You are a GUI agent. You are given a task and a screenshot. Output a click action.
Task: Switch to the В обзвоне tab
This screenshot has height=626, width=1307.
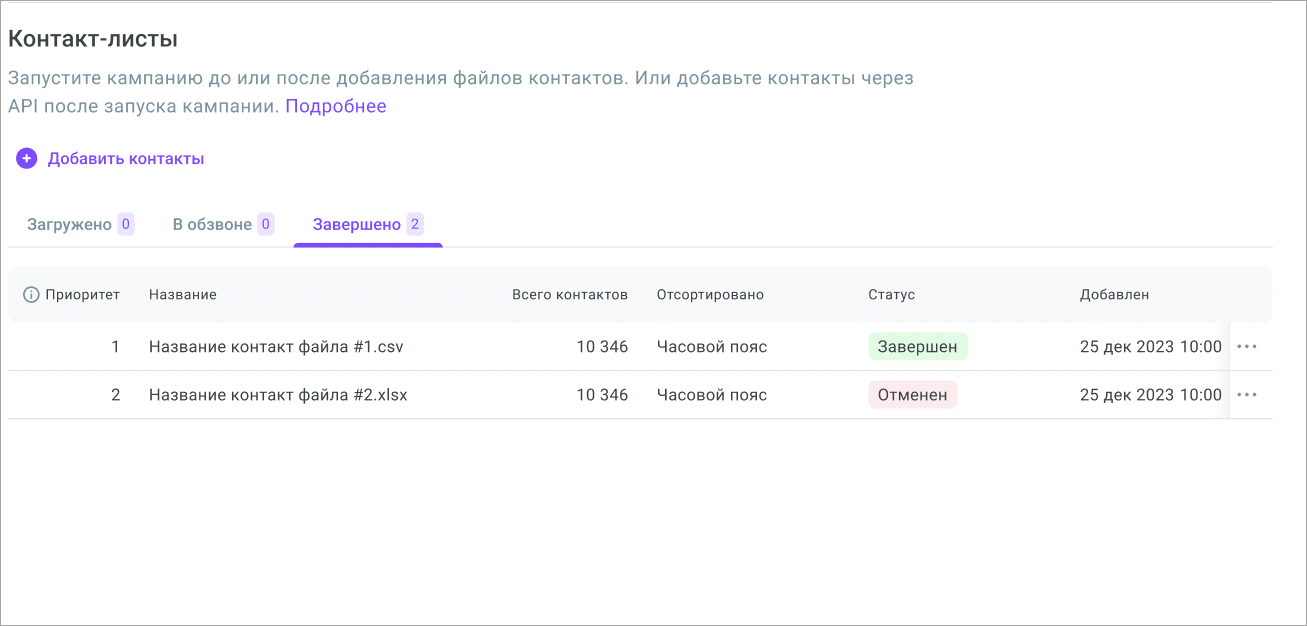(212, 225)
